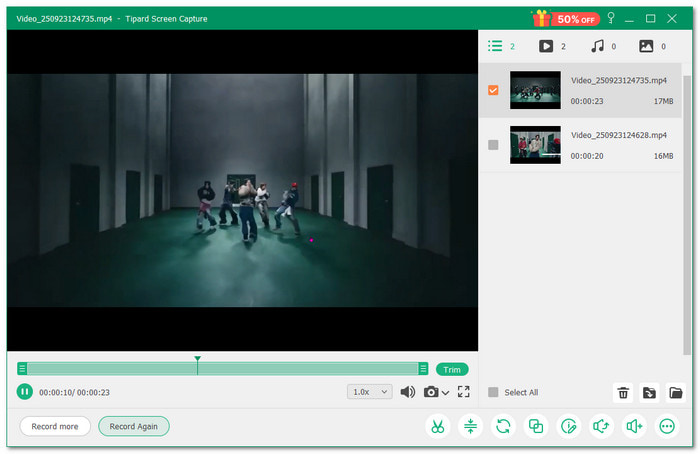The image size is (700, 454).
Task: Check the Video_250923124628.mp4 checkbox
Action: [493, 145]
